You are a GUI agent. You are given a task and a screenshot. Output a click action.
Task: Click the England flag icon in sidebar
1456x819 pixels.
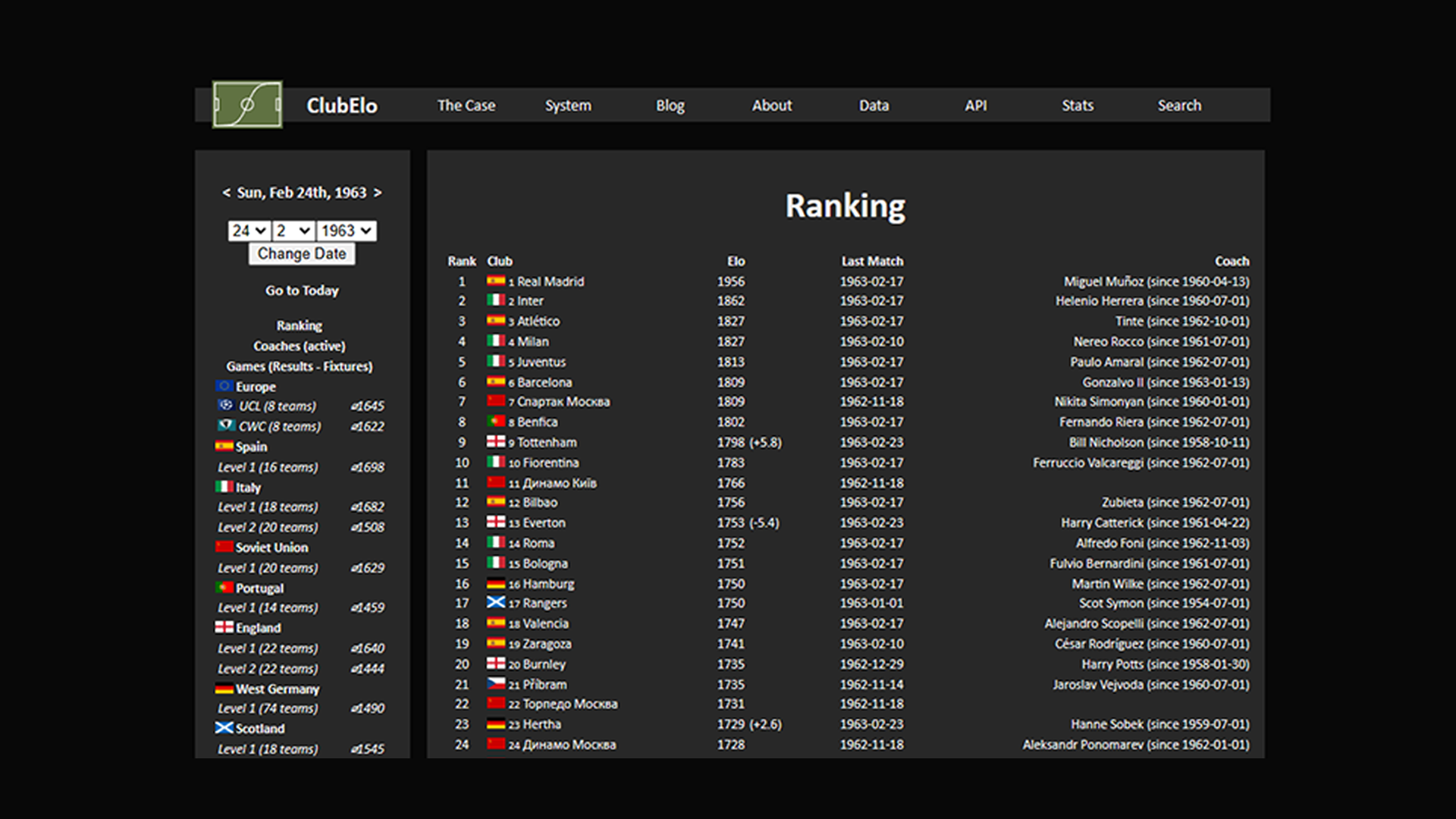tap(224, 627)
